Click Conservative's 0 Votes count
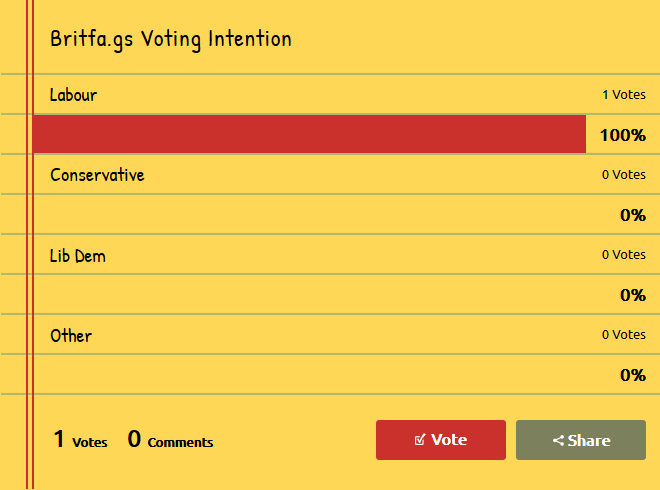660x490 pixels. [624, 175]
